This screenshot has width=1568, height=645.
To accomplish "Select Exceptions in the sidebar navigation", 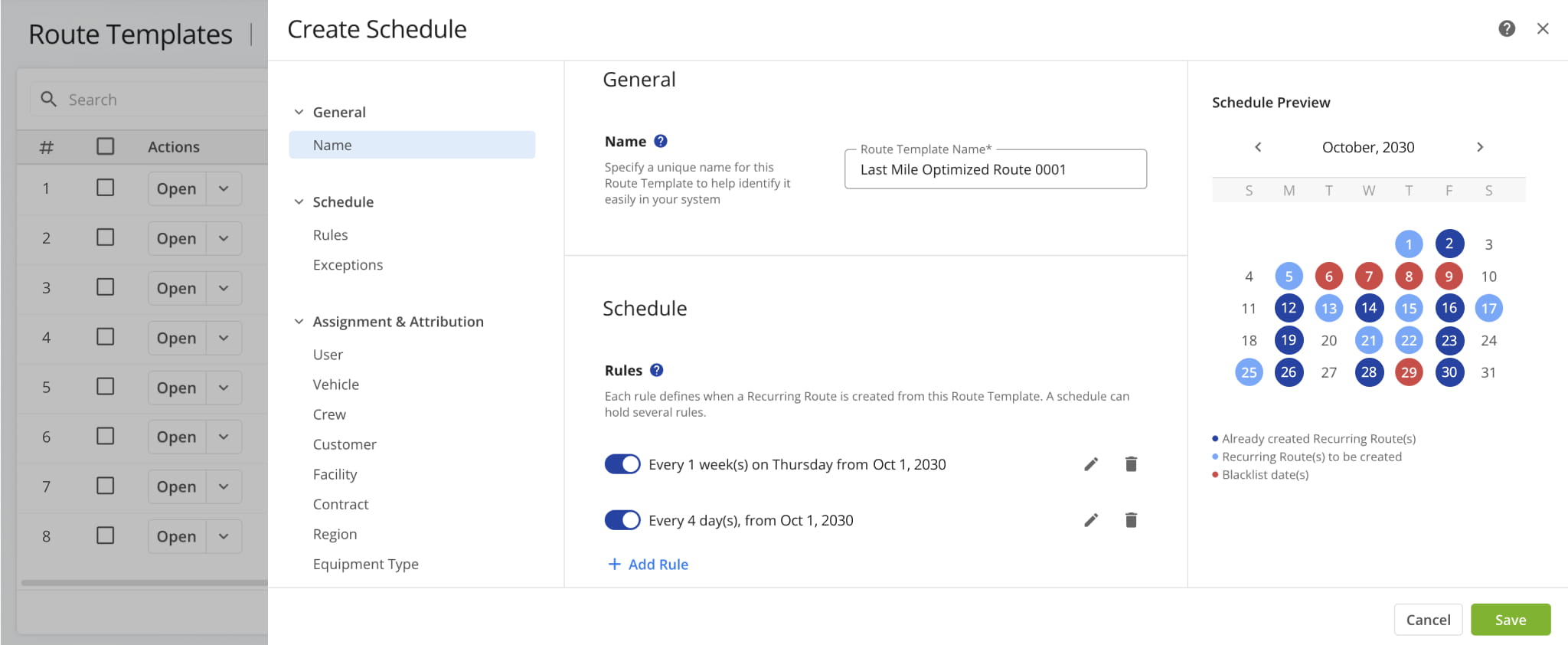I will (348, 265).
